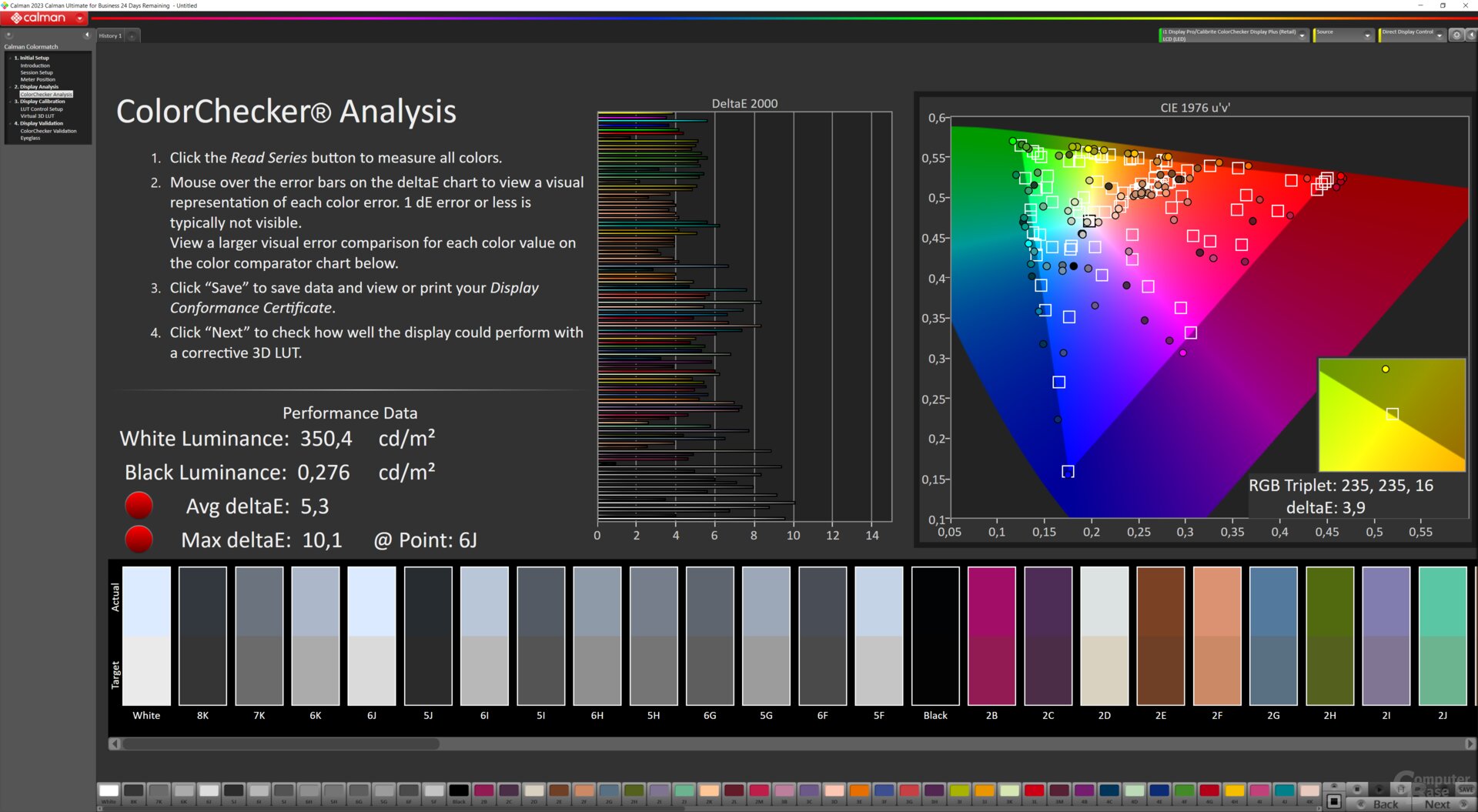The width and height of the screenshot is (1478, 812).
Task: Click the Avg deltaE red indicator
Action: pyautogui.click(x=139, y=506)
